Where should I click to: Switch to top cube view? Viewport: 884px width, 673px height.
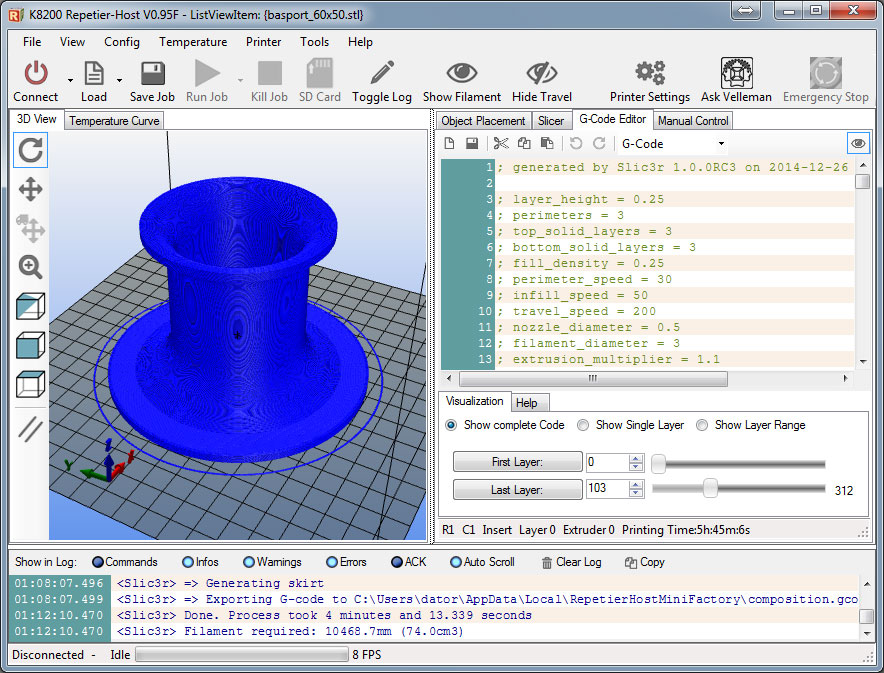coord(30,384)
